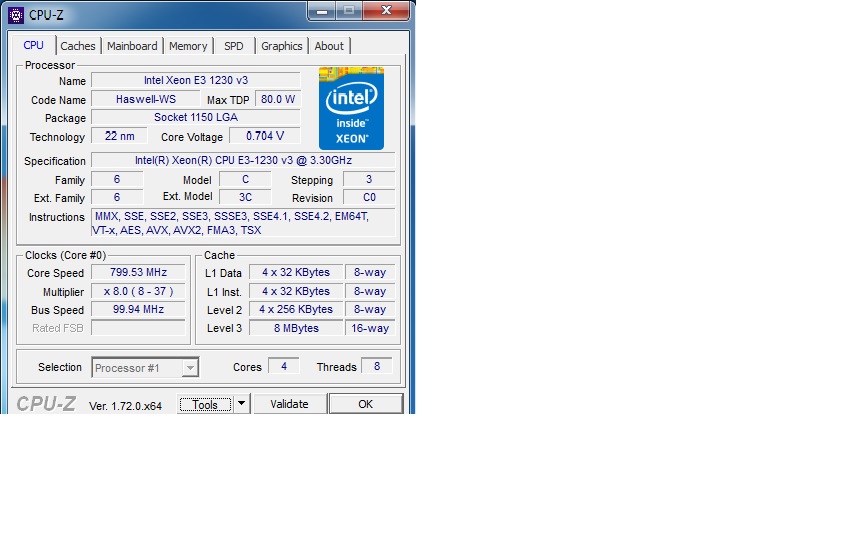Click the Stepping value 3
Image resolution: width=864 pixels, height=540 pixels.
pyautogui.click(x=369, y=179)
